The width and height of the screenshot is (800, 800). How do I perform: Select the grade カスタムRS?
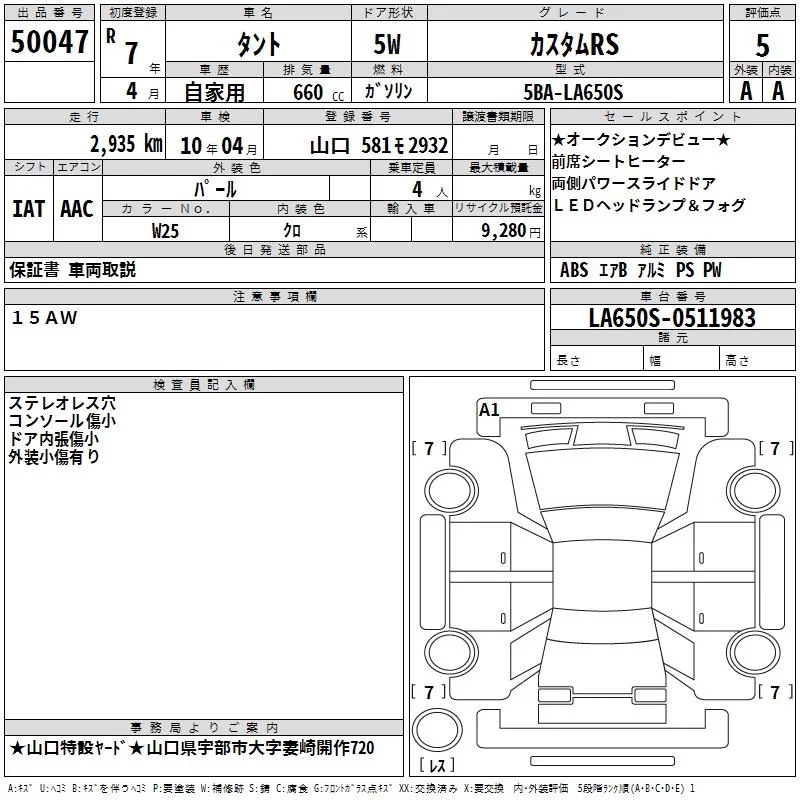pos(574,44)
